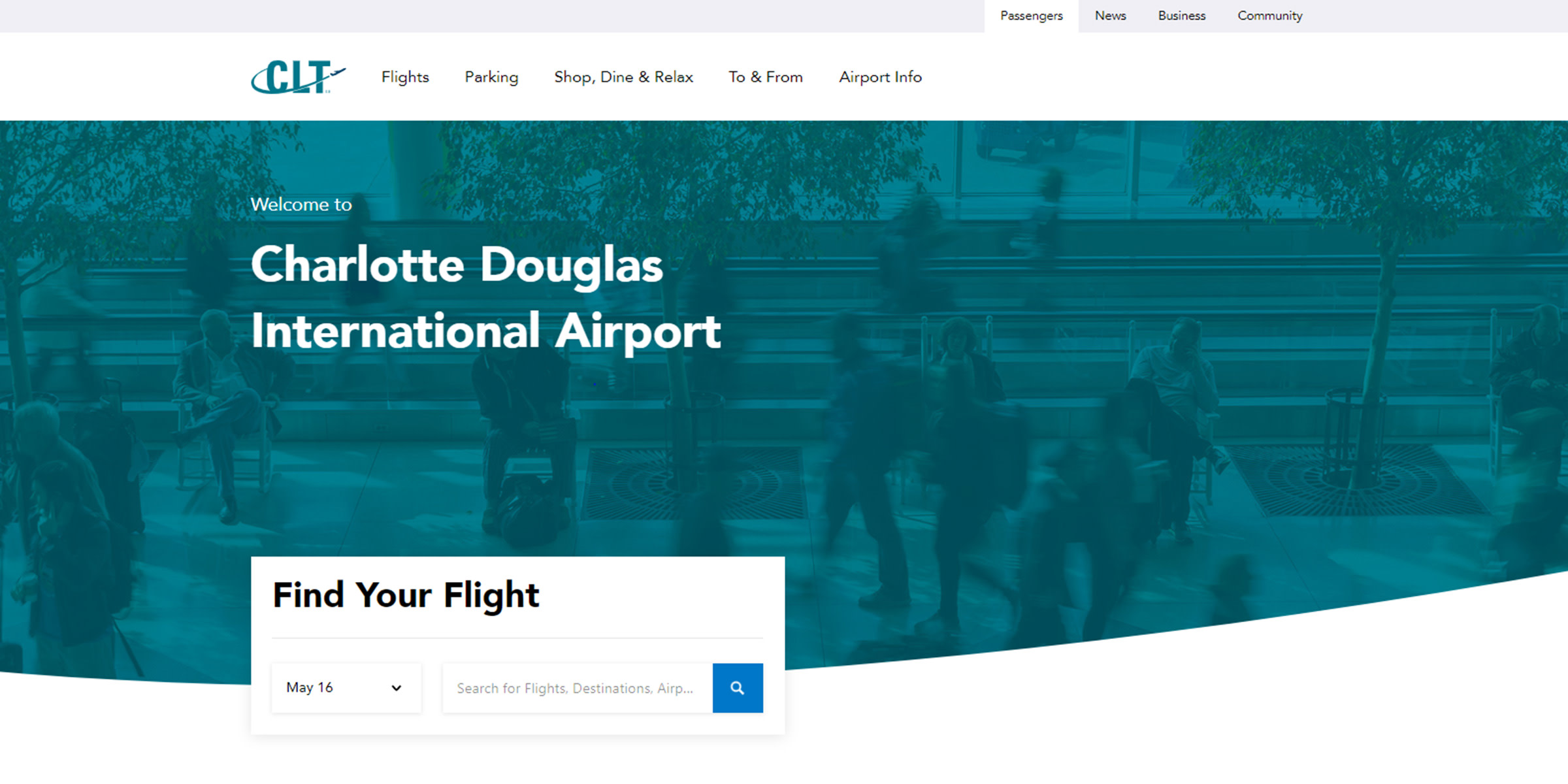The image size is (1568, 784).
Task: Open the Flights menu
Action: 405,77
